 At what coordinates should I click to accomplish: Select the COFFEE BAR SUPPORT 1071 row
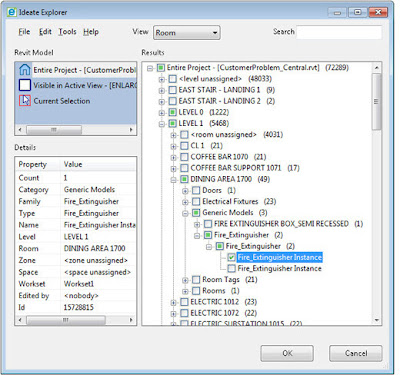coord(245,168)
